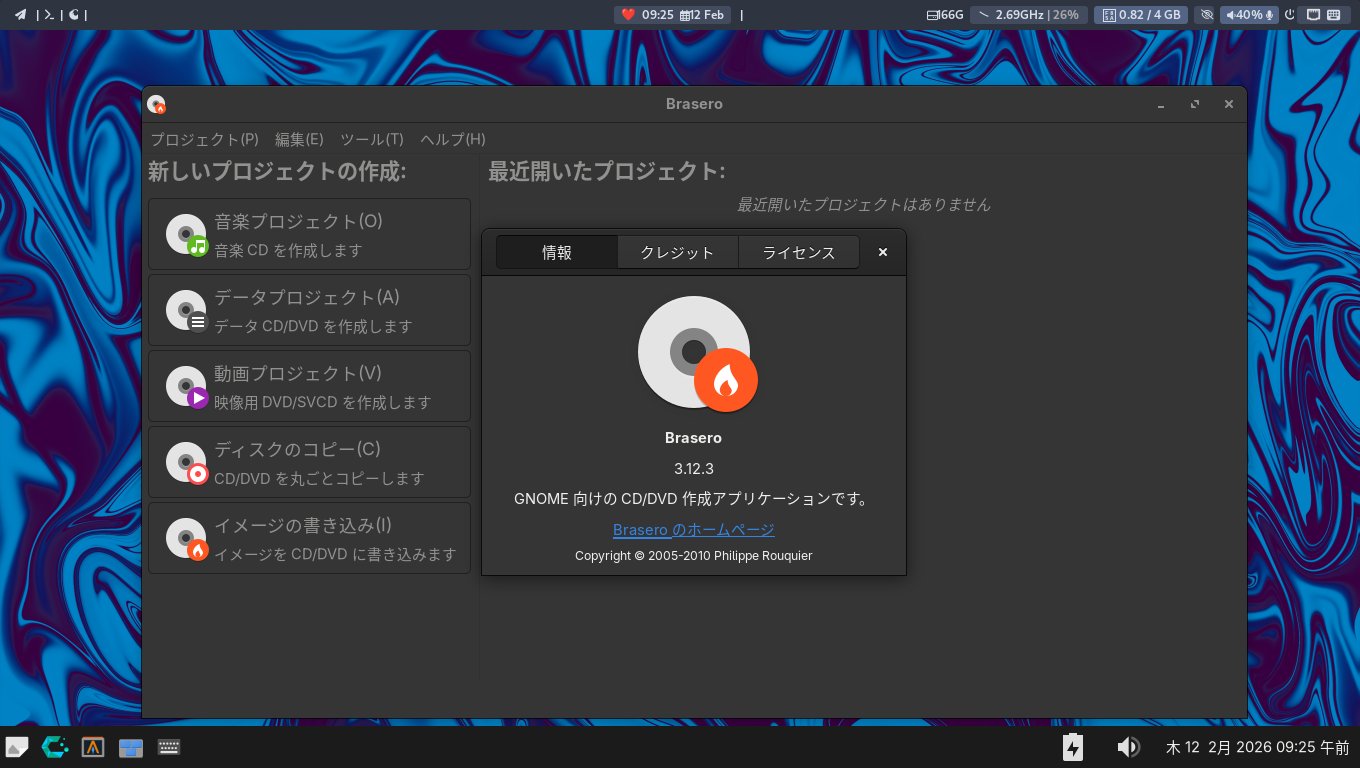The image size is (1360, 768).
Task: Click the 最近開いたプロジェクト: heading
Action: pos(607,171)
